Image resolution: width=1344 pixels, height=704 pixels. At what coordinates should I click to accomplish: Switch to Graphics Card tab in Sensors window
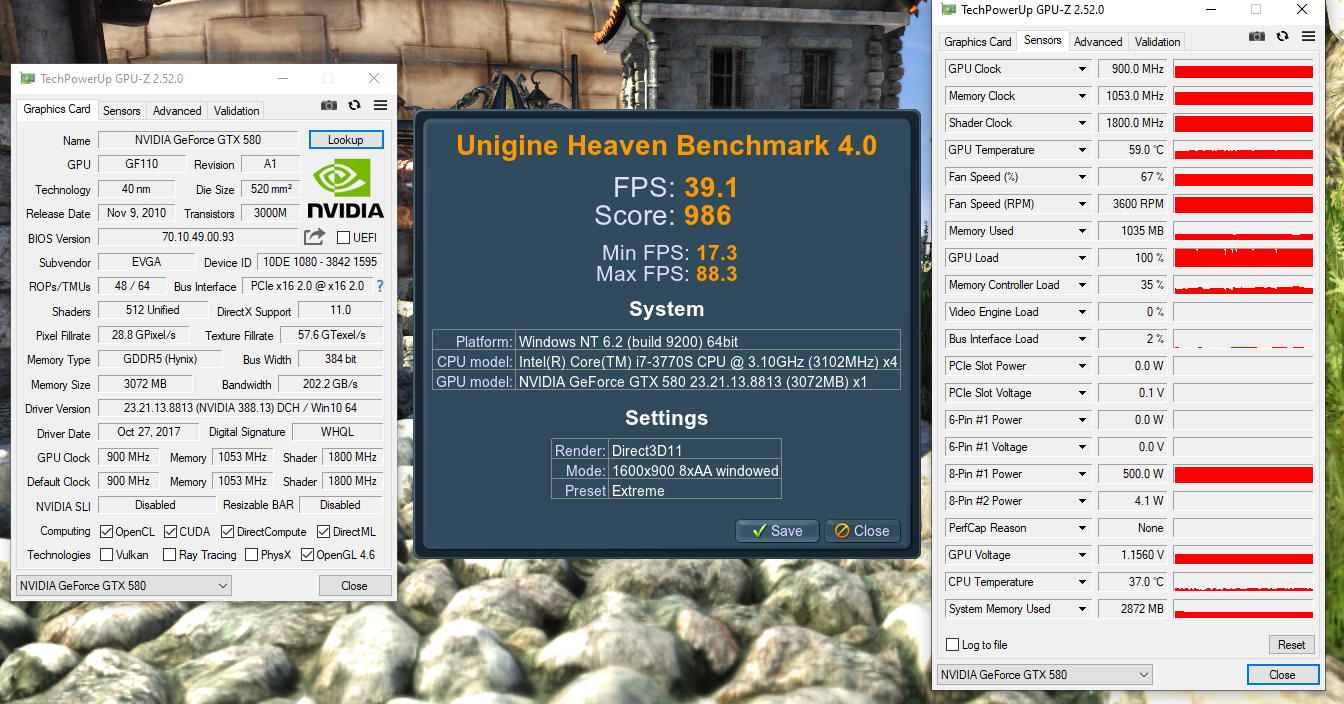(x=978, y=42)
